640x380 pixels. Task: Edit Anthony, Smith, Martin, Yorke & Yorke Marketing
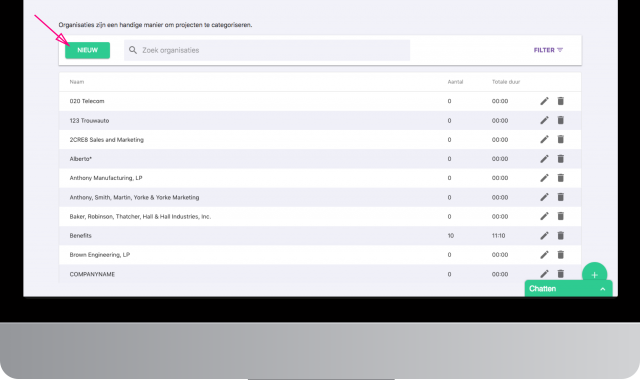click(544, 197)
